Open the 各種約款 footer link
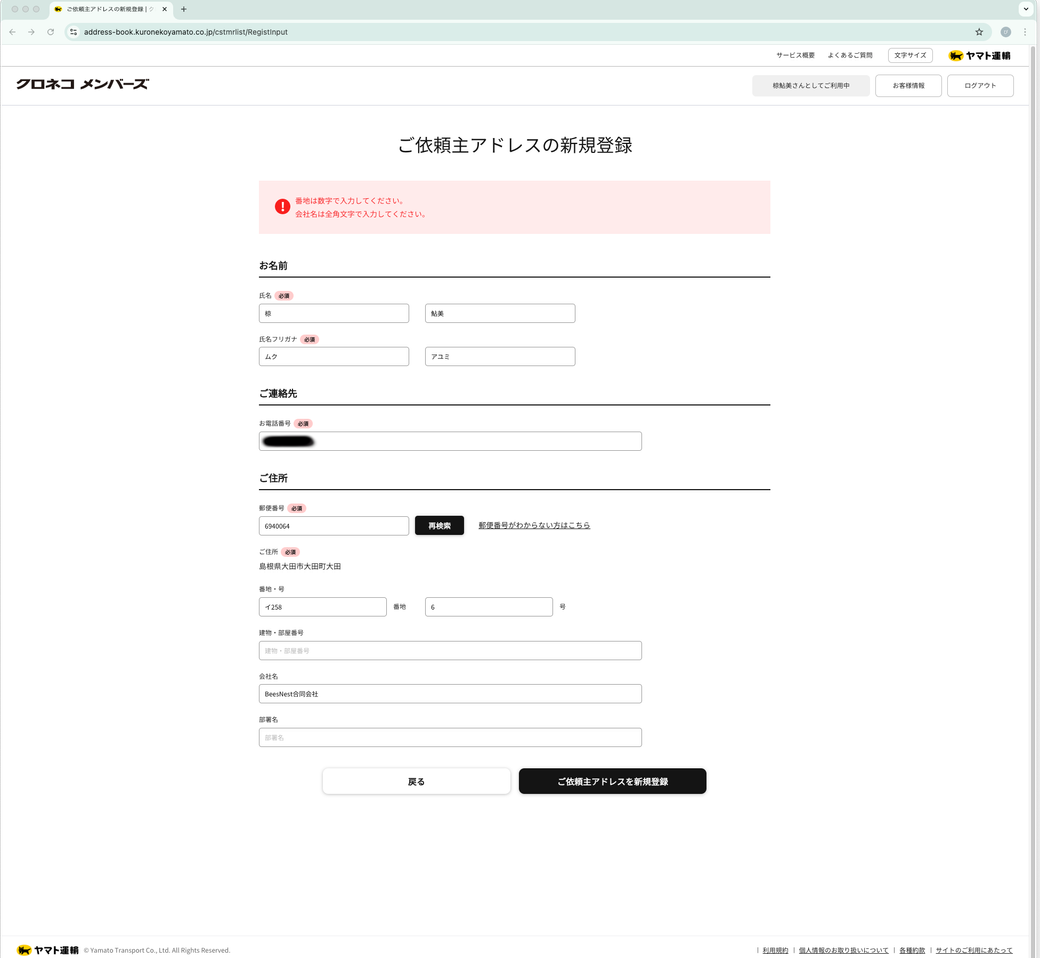 [x=912, y=951]
